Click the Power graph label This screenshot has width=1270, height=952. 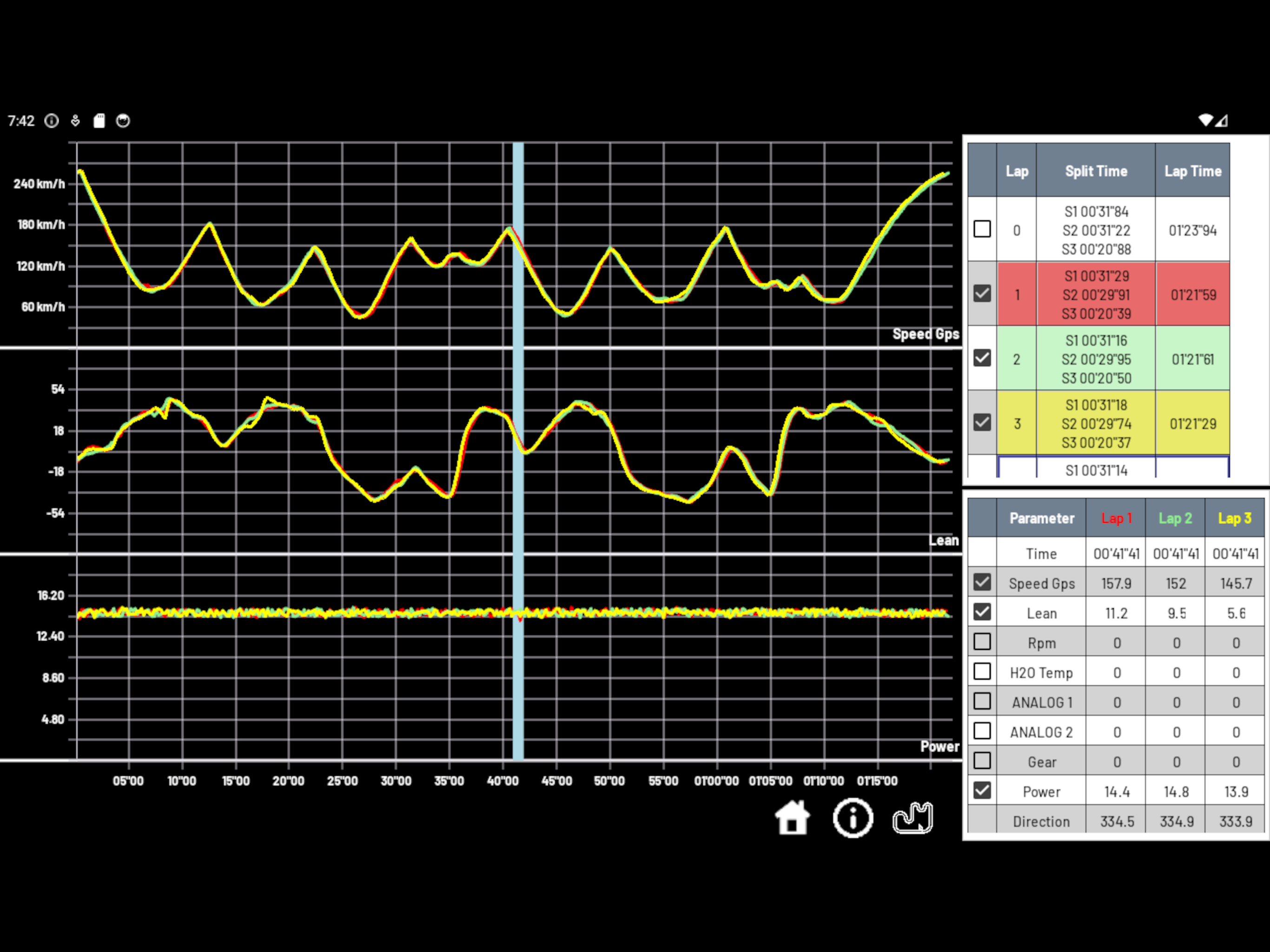[x=940, y=747]
